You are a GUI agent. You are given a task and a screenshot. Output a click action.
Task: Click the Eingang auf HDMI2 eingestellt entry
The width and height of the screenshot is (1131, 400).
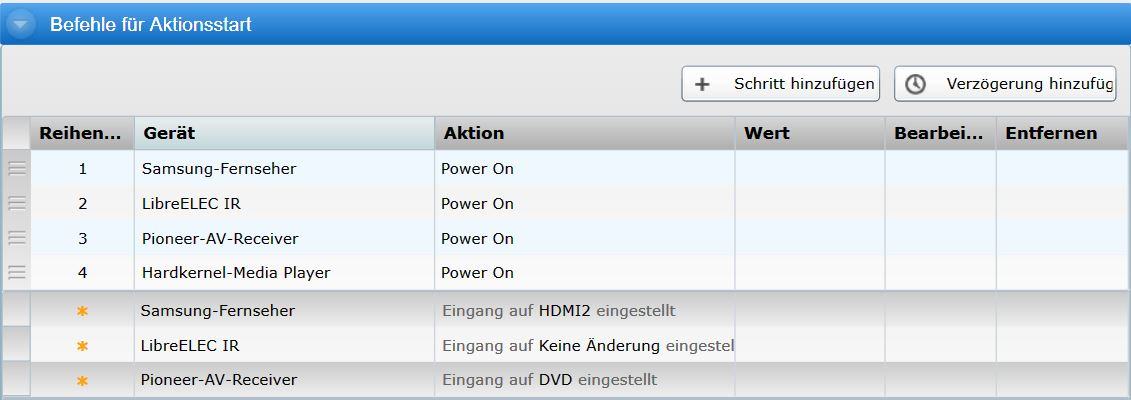pos(559,311)
